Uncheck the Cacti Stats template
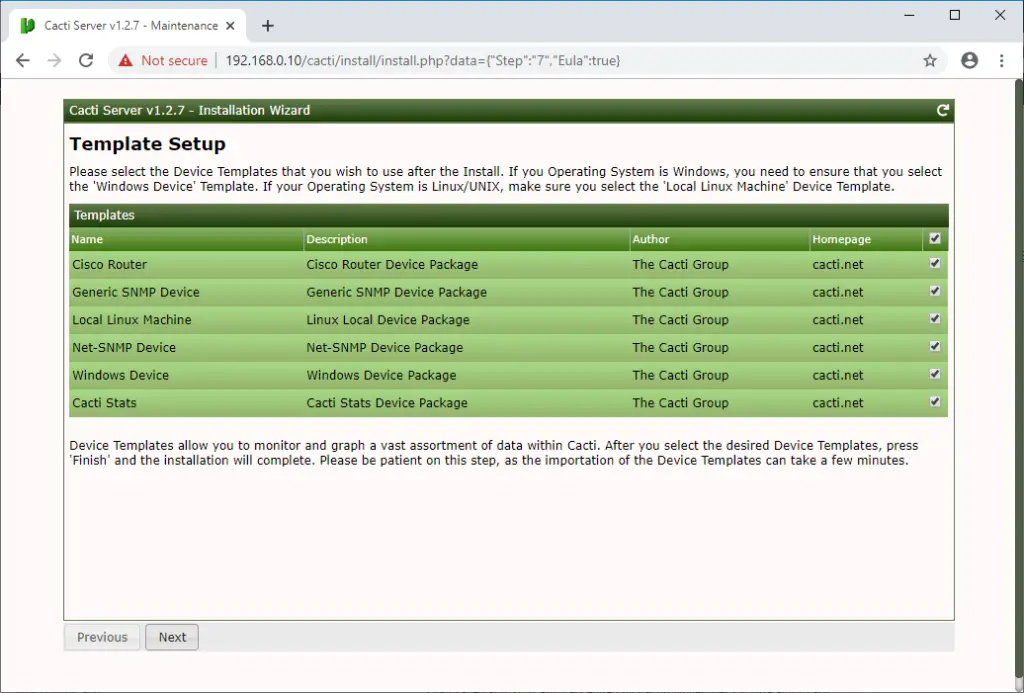The height and width of the screenshot is (693, 1024). point(934,402)
